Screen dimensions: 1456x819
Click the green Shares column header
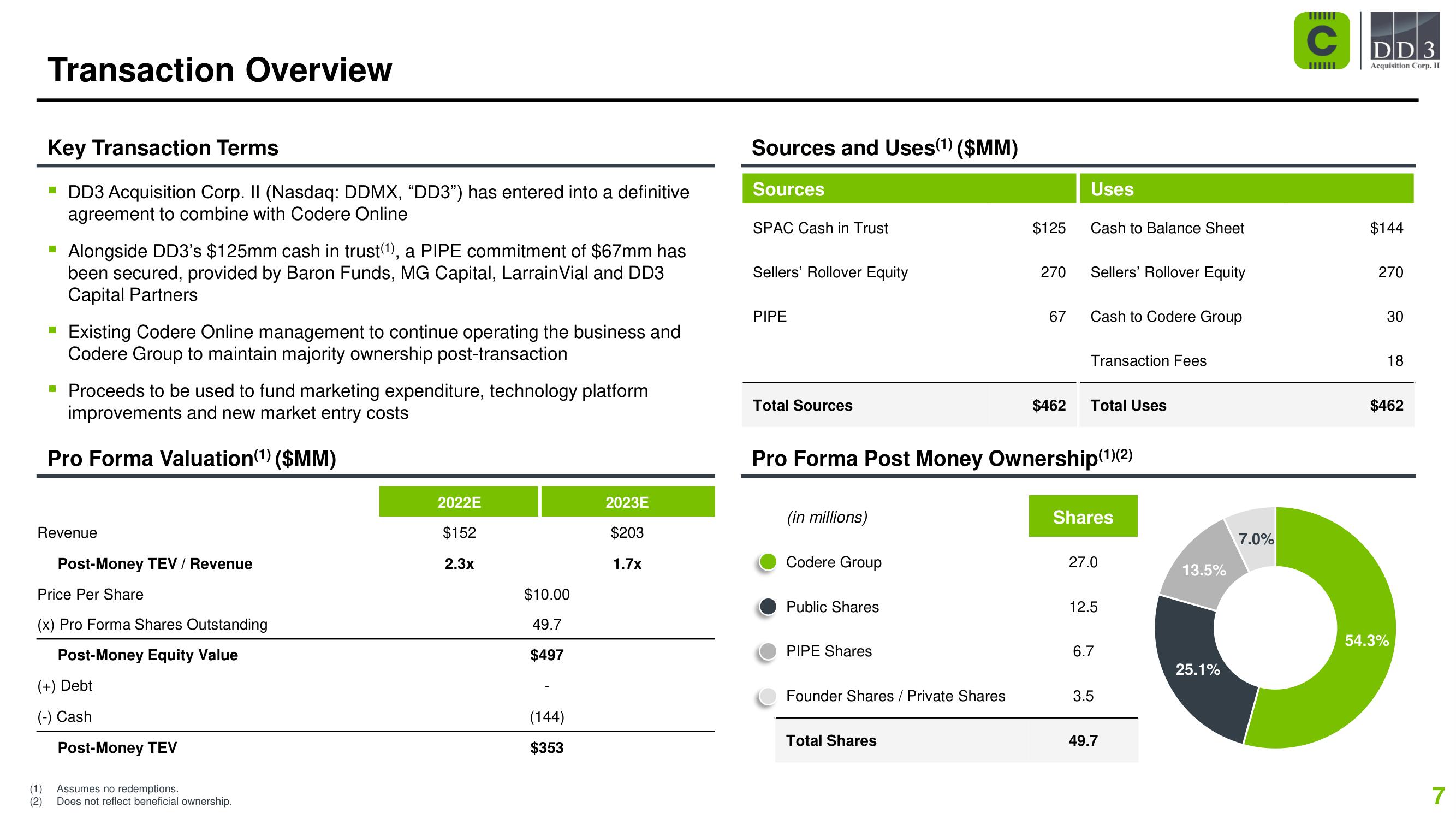(1083, 516)
